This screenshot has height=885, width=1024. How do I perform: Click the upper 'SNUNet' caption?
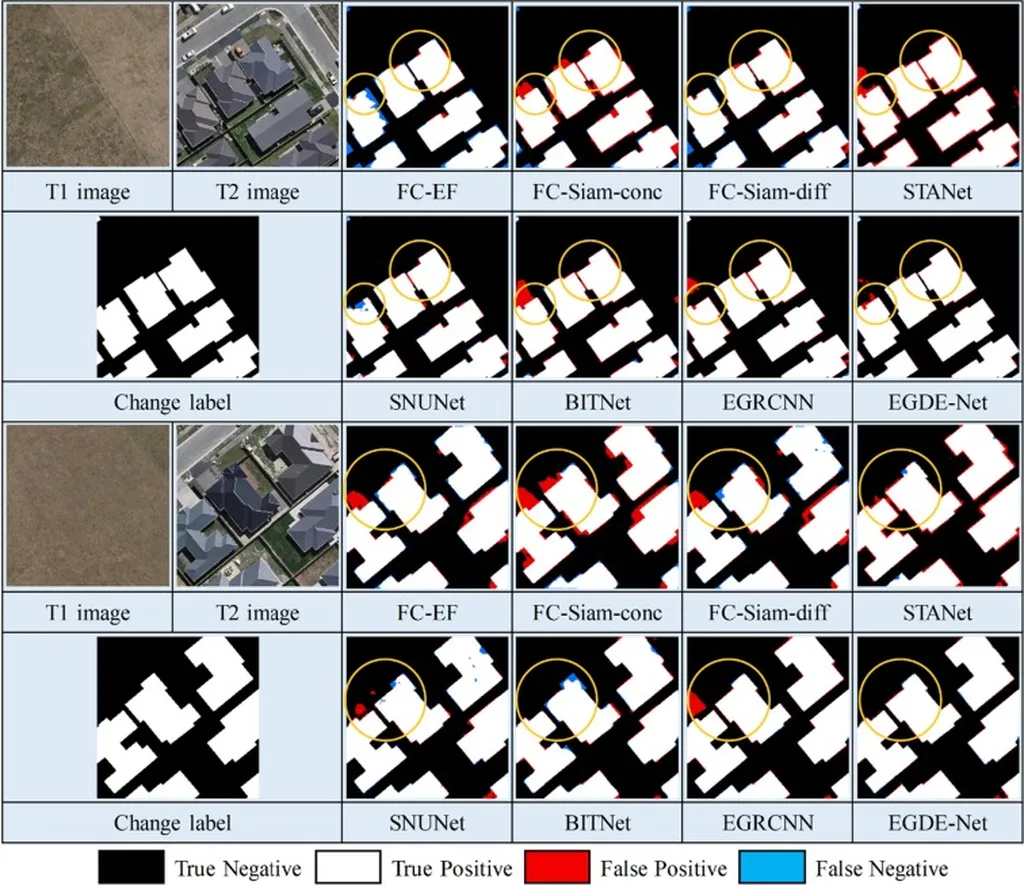(427, 402)
